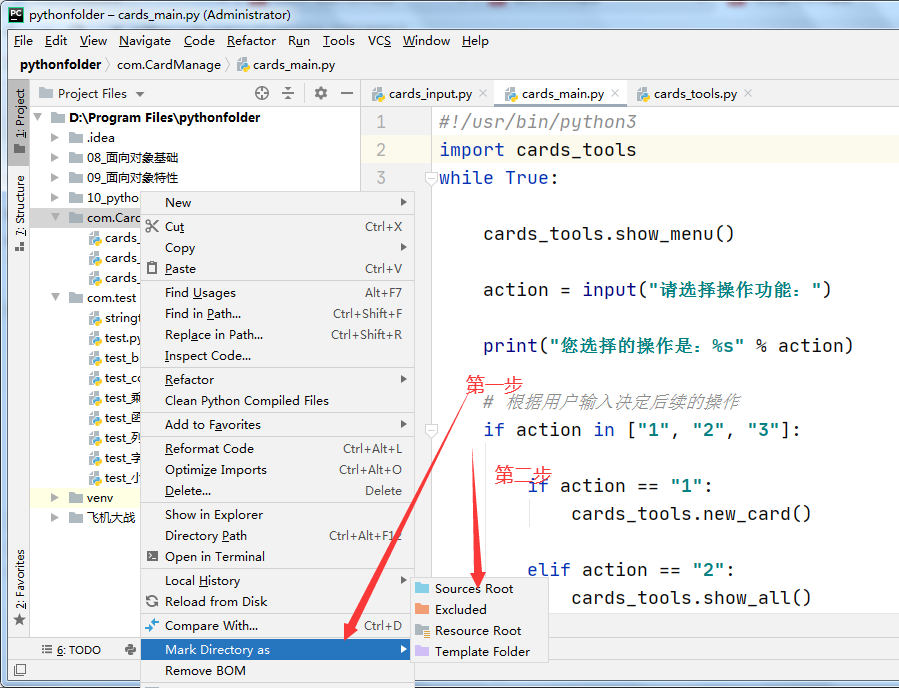Open the Refactor menu in the menu bar

coord(251,41)
